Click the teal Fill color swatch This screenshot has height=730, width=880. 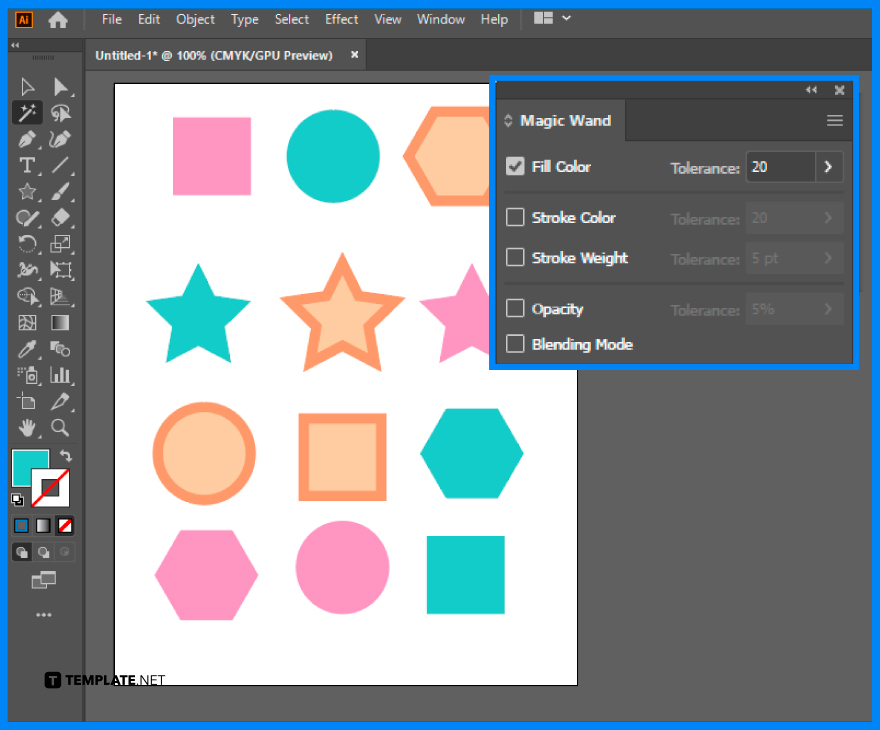tap(30, 467)
